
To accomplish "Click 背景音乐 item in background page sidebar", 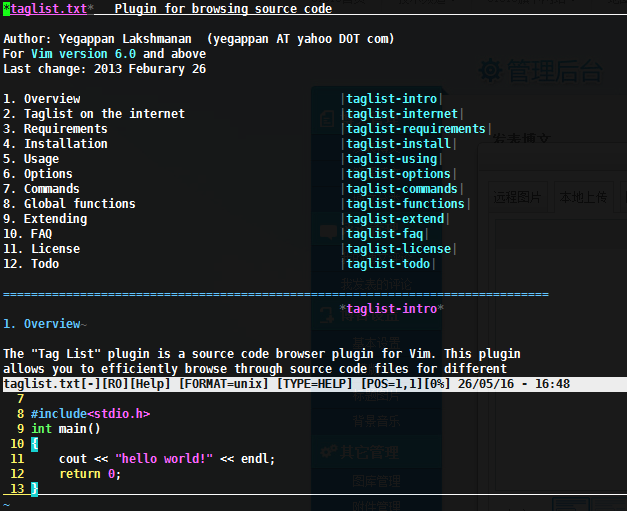I will pyautogui.click(x=376, y=421).
